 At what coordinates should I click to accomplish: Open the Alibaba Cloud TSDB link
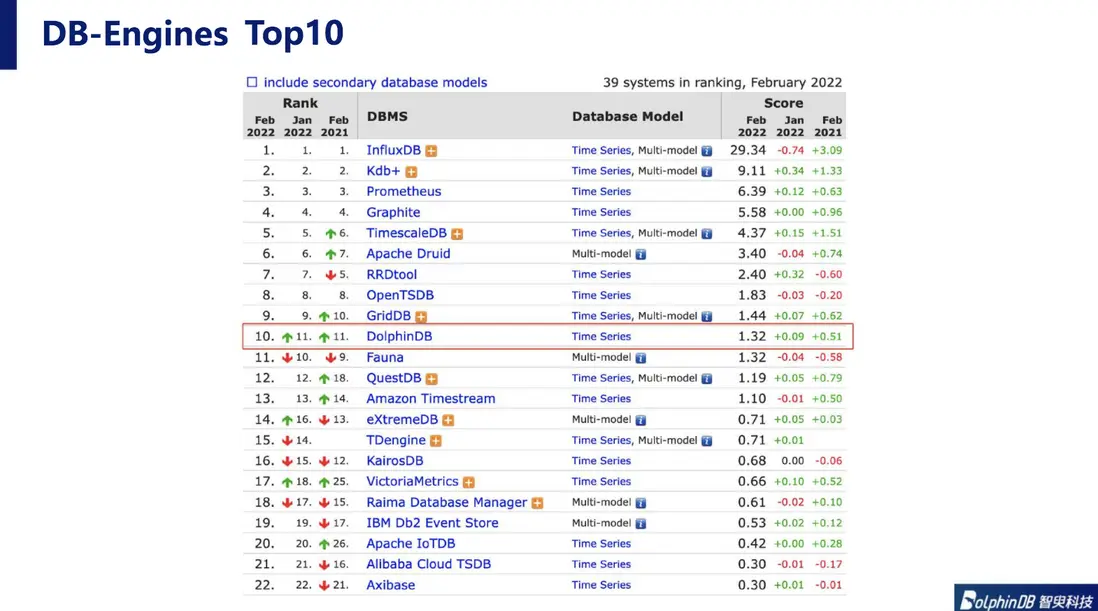429,564
